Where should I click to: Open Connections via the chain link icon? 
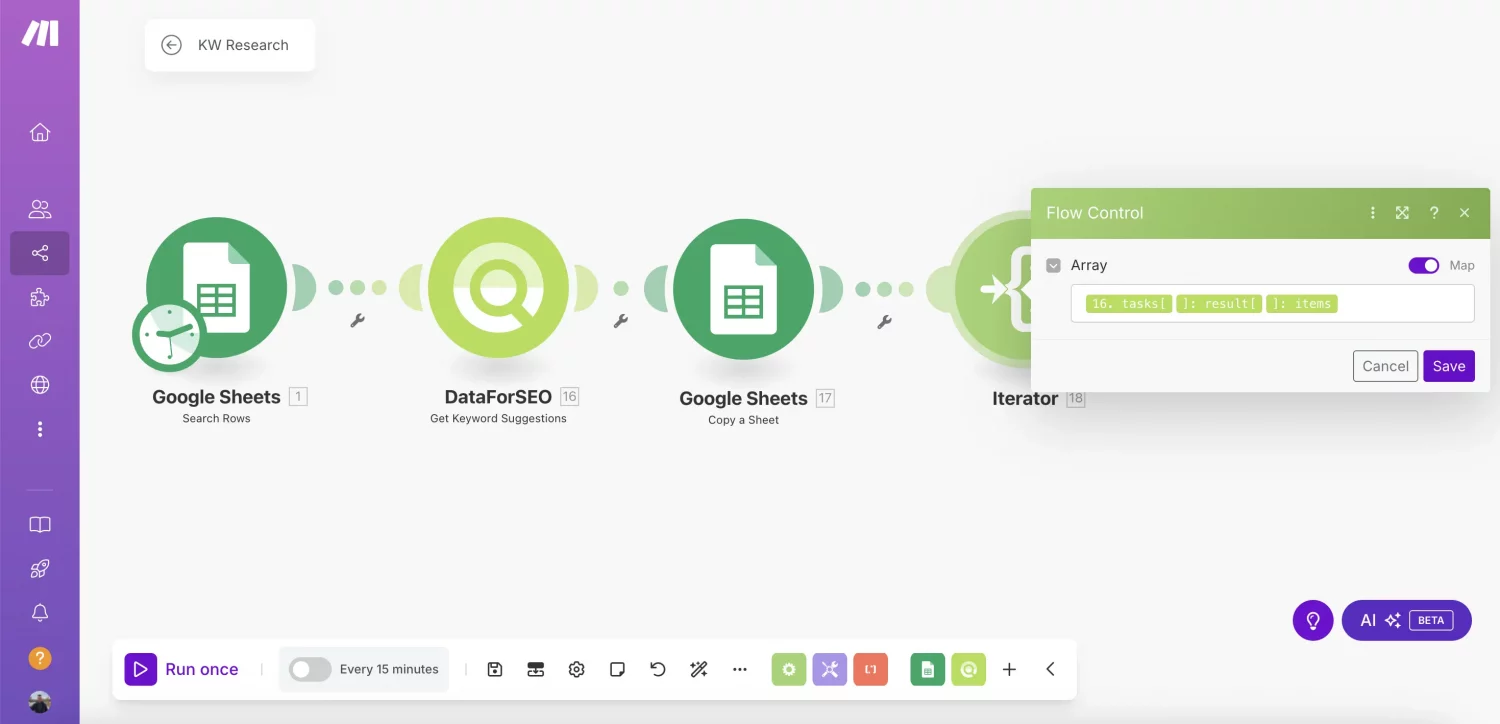[x=40, y=341]
